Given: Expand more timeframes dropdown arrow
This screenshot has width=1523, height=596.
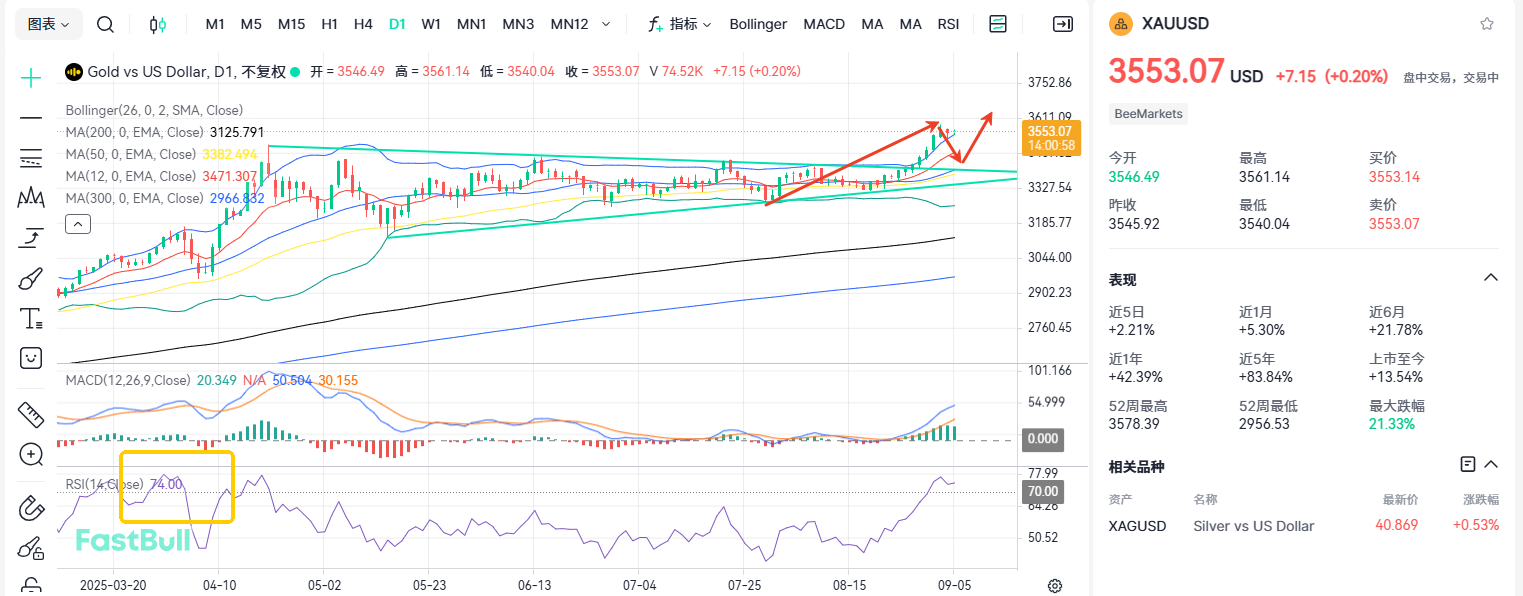Looking at the screenshot, I should tap(605, 24).
